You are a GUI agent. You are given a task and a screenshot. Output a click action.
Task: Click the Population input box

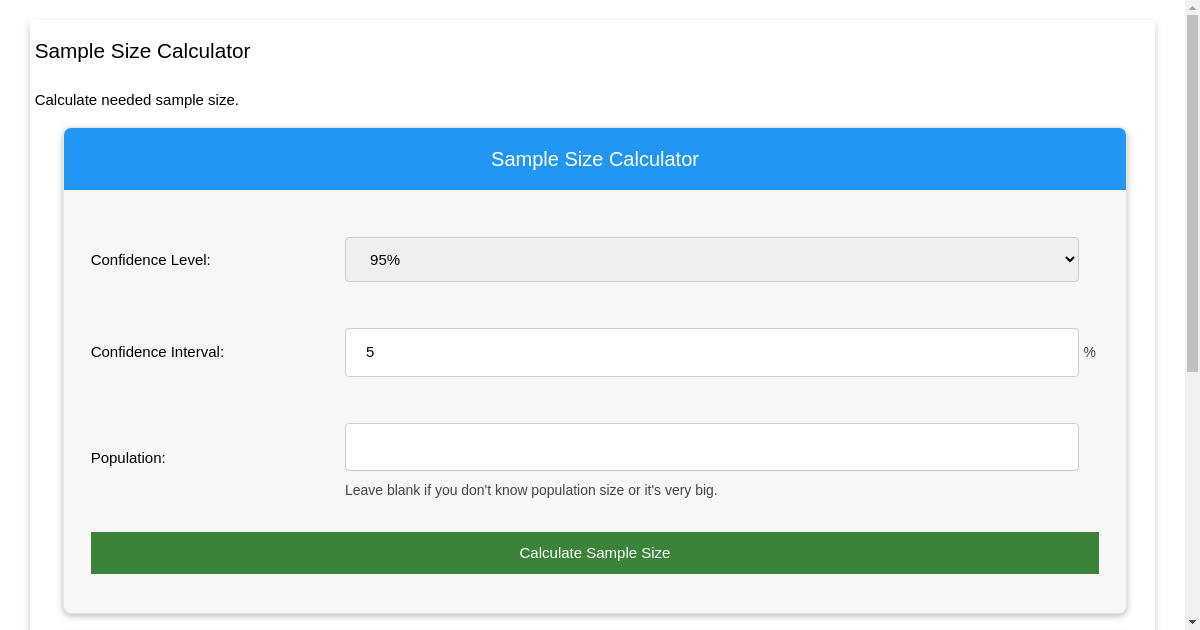(711, 447)
